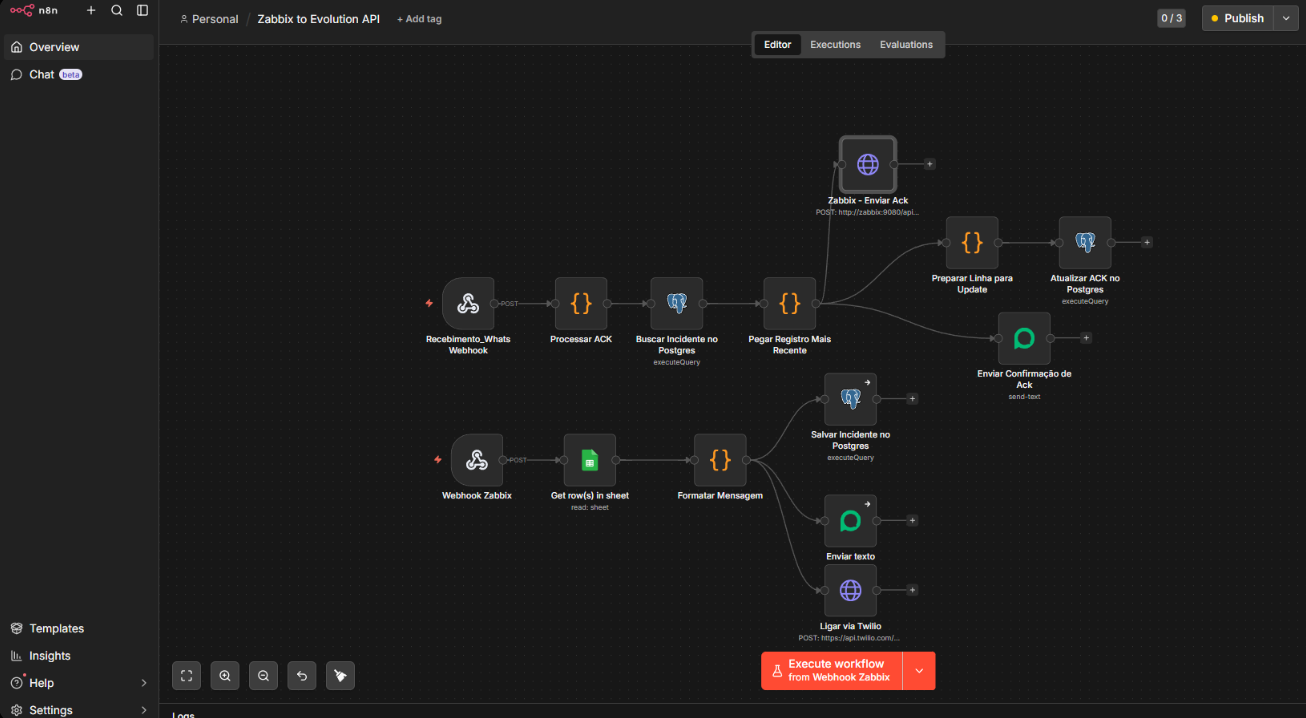1306x718 pixels.
Task: Select the Get row(s) in sheet node
Action: coord(590,460)
